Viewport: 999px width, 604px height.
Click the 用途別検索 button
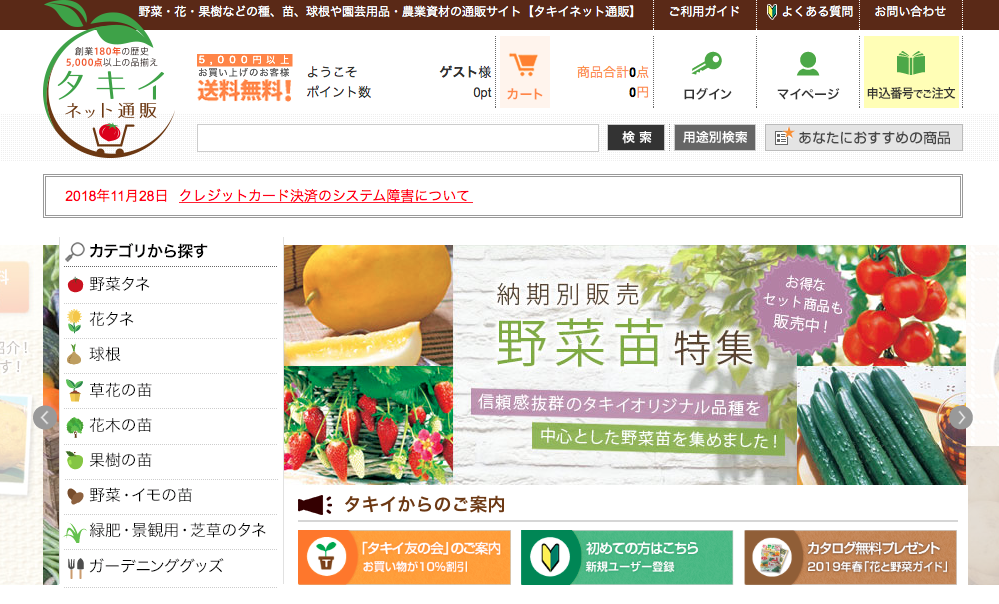point(715,137)
